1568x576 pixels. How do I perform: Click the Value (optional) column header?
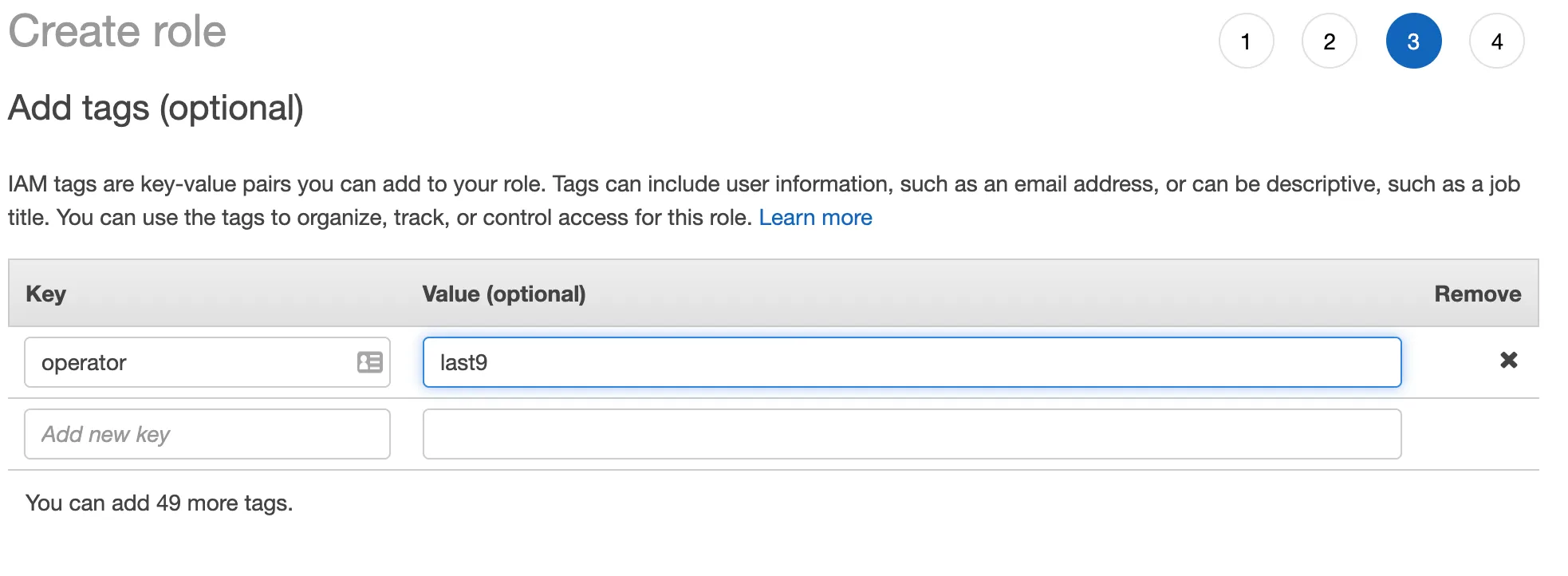(503, 294)
